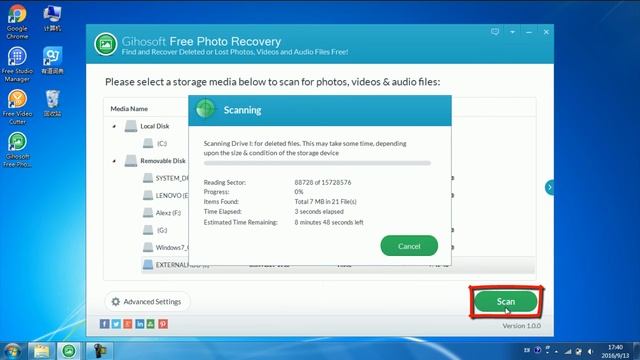This screenshot has width=640, height=360.
Task: Open Advanced Settings
Action: pyautogui.click(x=147, y=302)
